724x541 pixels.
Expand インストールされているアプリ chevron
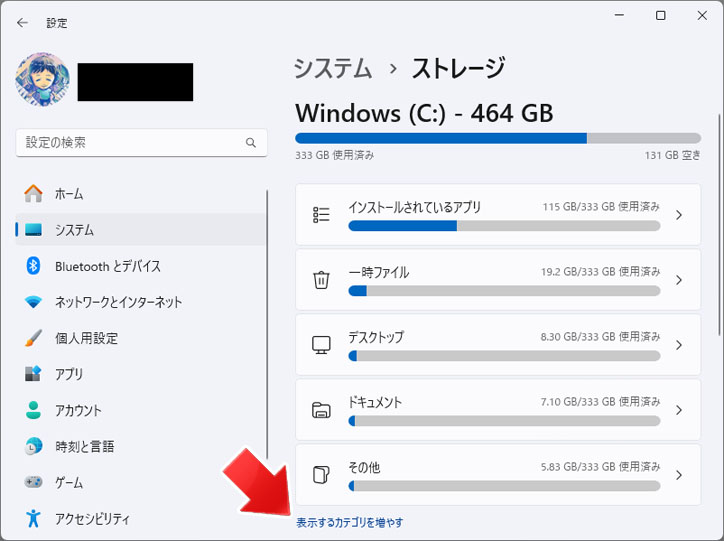679,215
